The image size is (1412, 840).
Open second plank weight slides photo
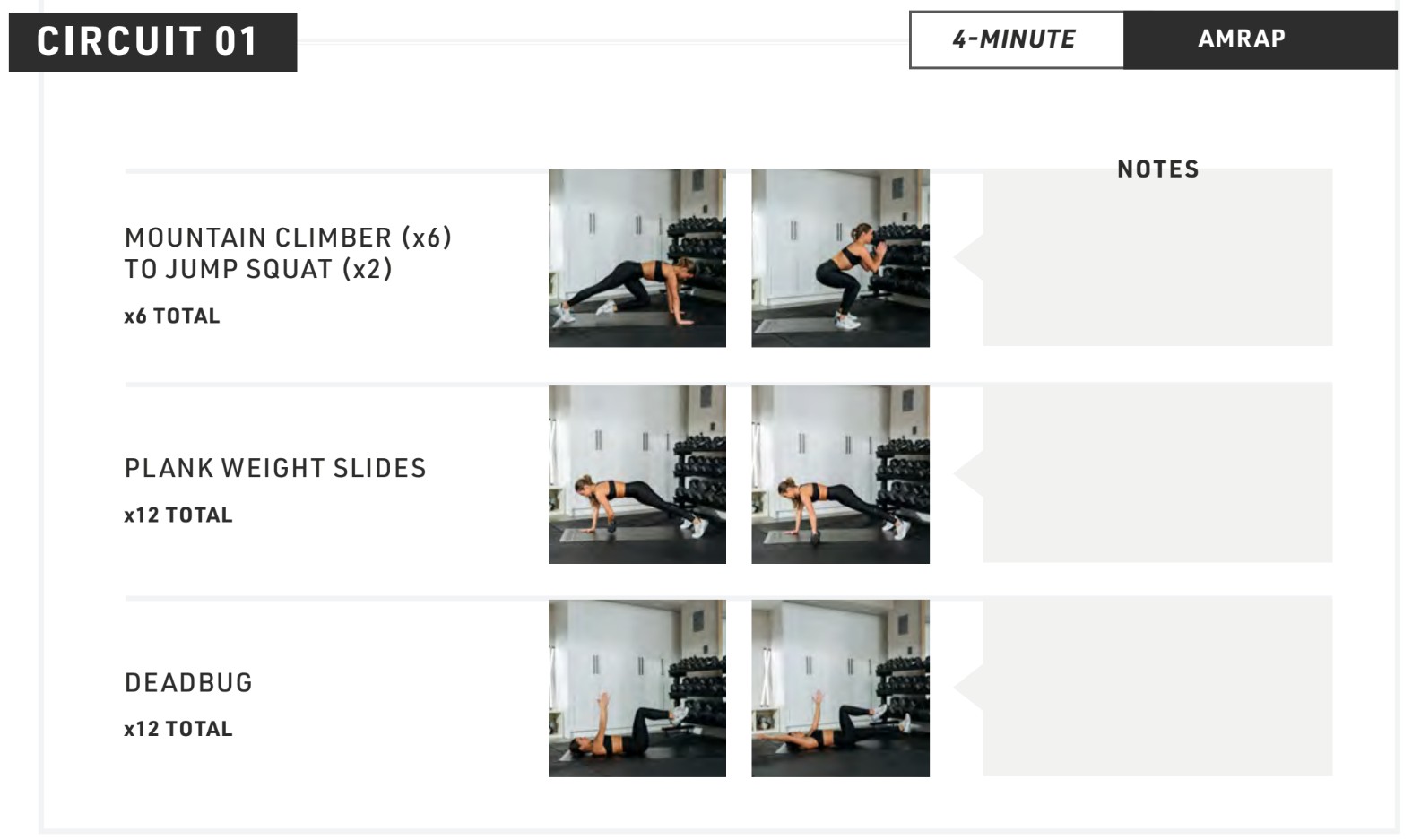pyautogui.click(x=840, y=474)
